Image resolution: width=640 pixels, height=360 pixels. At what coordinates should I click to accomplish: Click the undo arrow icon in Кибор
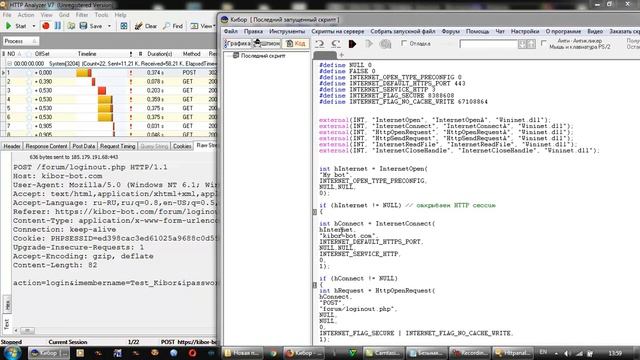coord(320,44)
